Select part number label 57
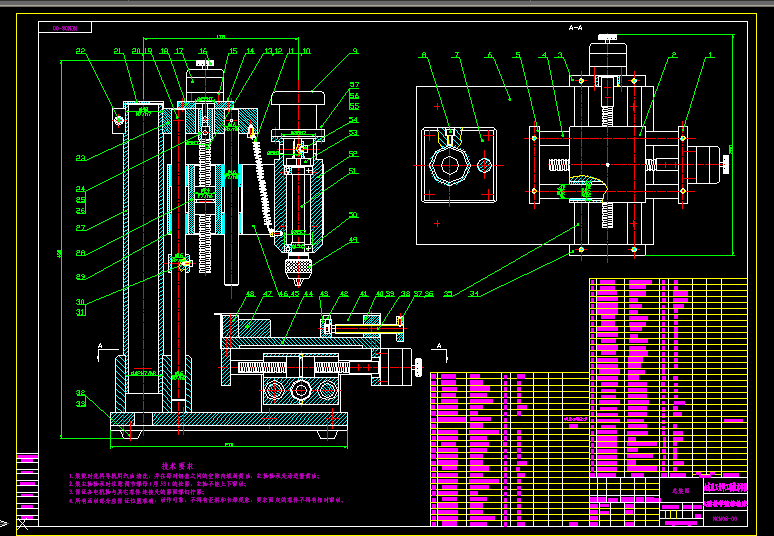 [x=354, y=85]
